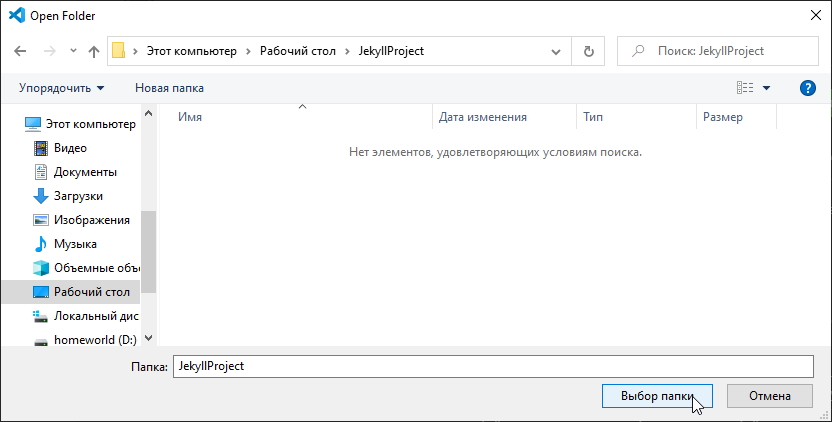The width and height of the screenshot is (832, 422).
Task: Open the Help question mark icon
Action: pyautogui.click(x=808, y=88)
